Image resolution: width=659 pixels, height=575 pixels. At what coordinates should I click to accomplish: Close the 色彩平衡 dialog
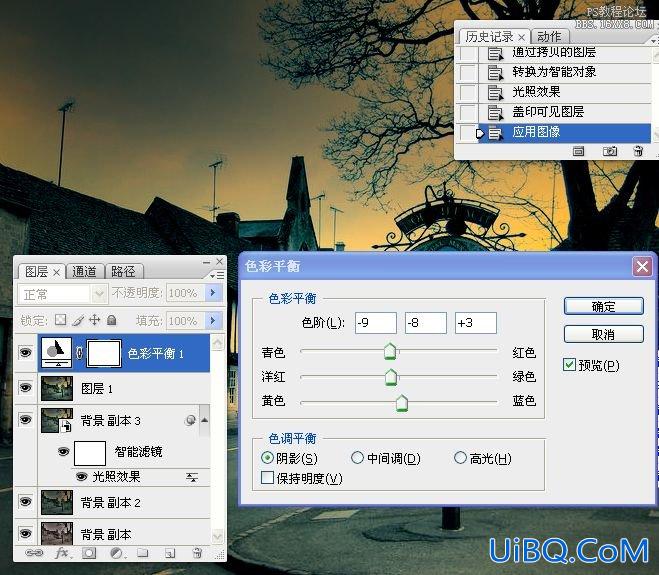642,266
